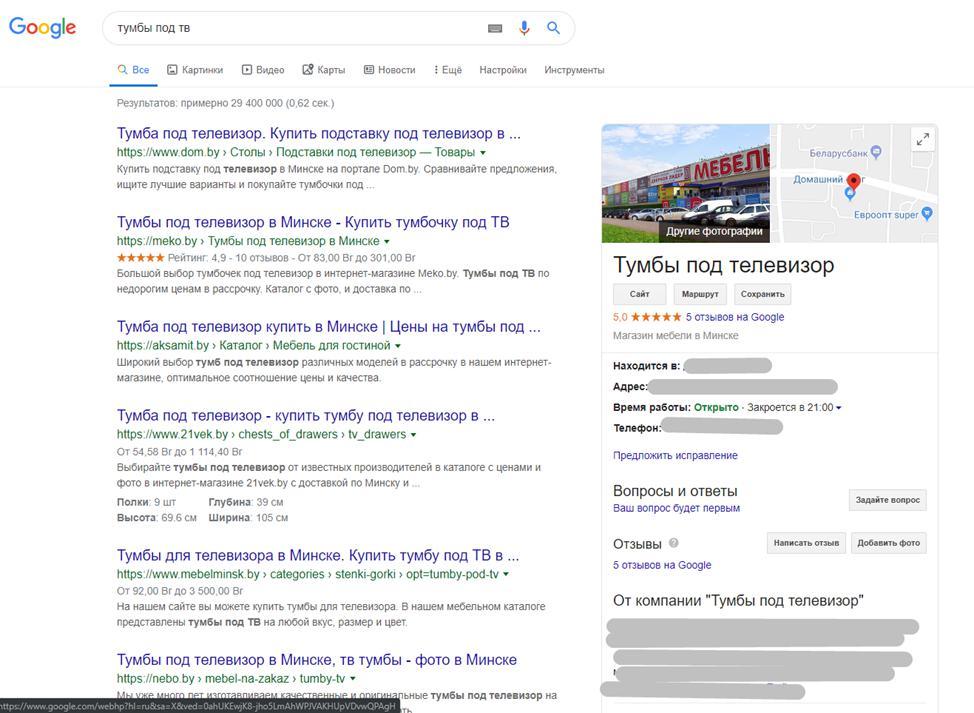The width and height of the screenshot is (974, 713).
Task: Open aksamit.by result about тумбы prices
Action: 329,327
